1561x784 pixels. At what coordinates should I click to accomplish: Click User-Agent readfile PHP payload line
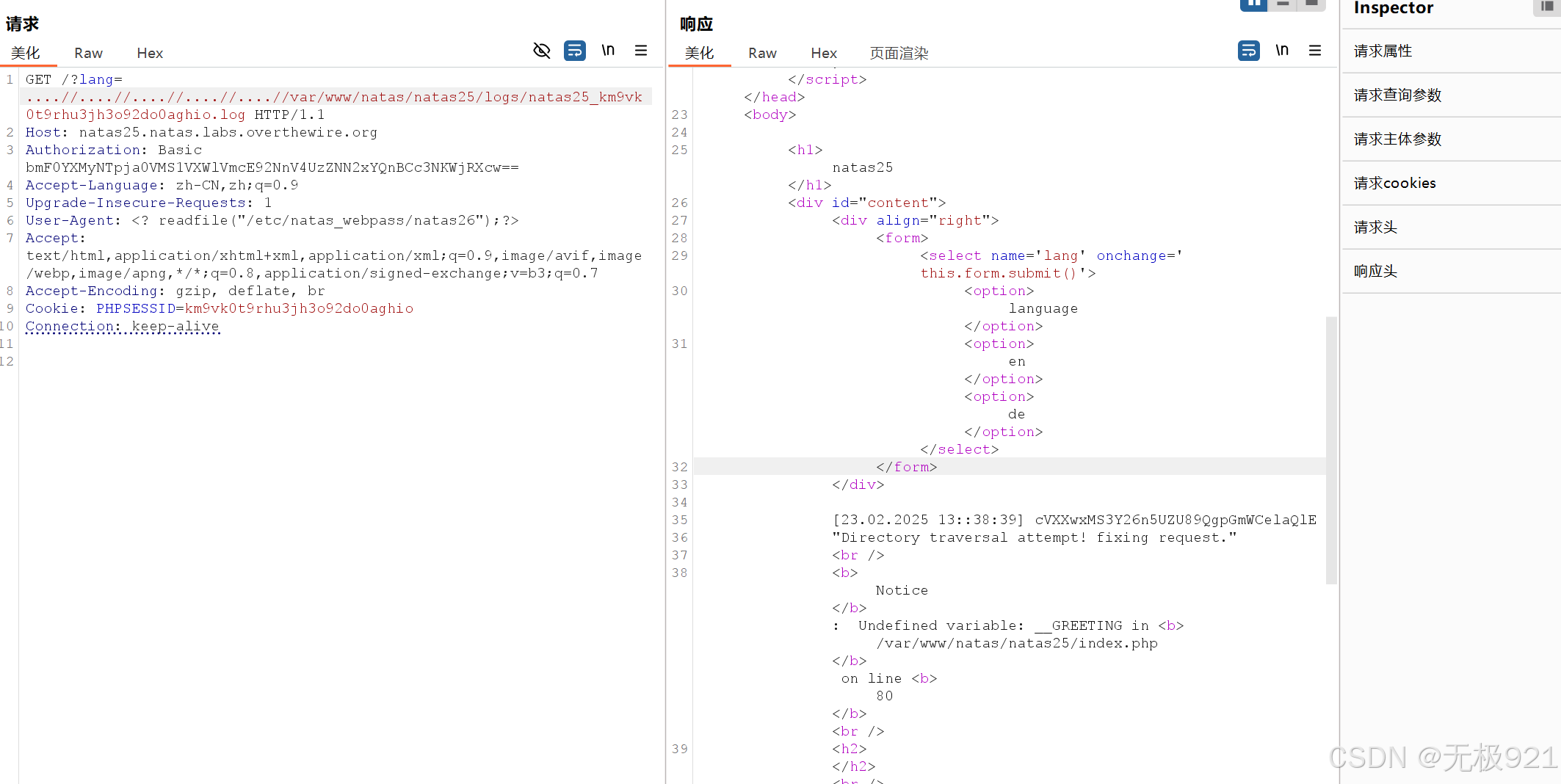[272, 220]
